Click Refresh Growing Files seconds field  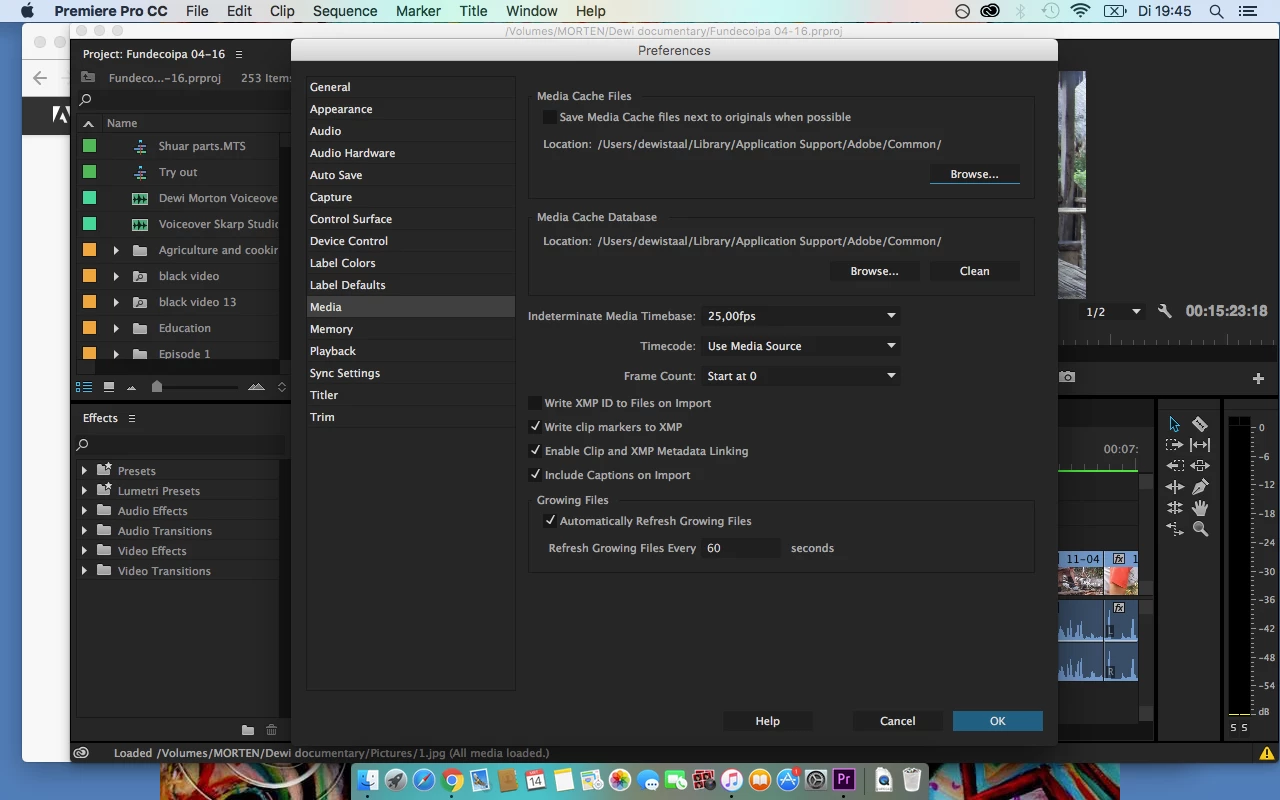pyautogui.click(x=741, y=548)
